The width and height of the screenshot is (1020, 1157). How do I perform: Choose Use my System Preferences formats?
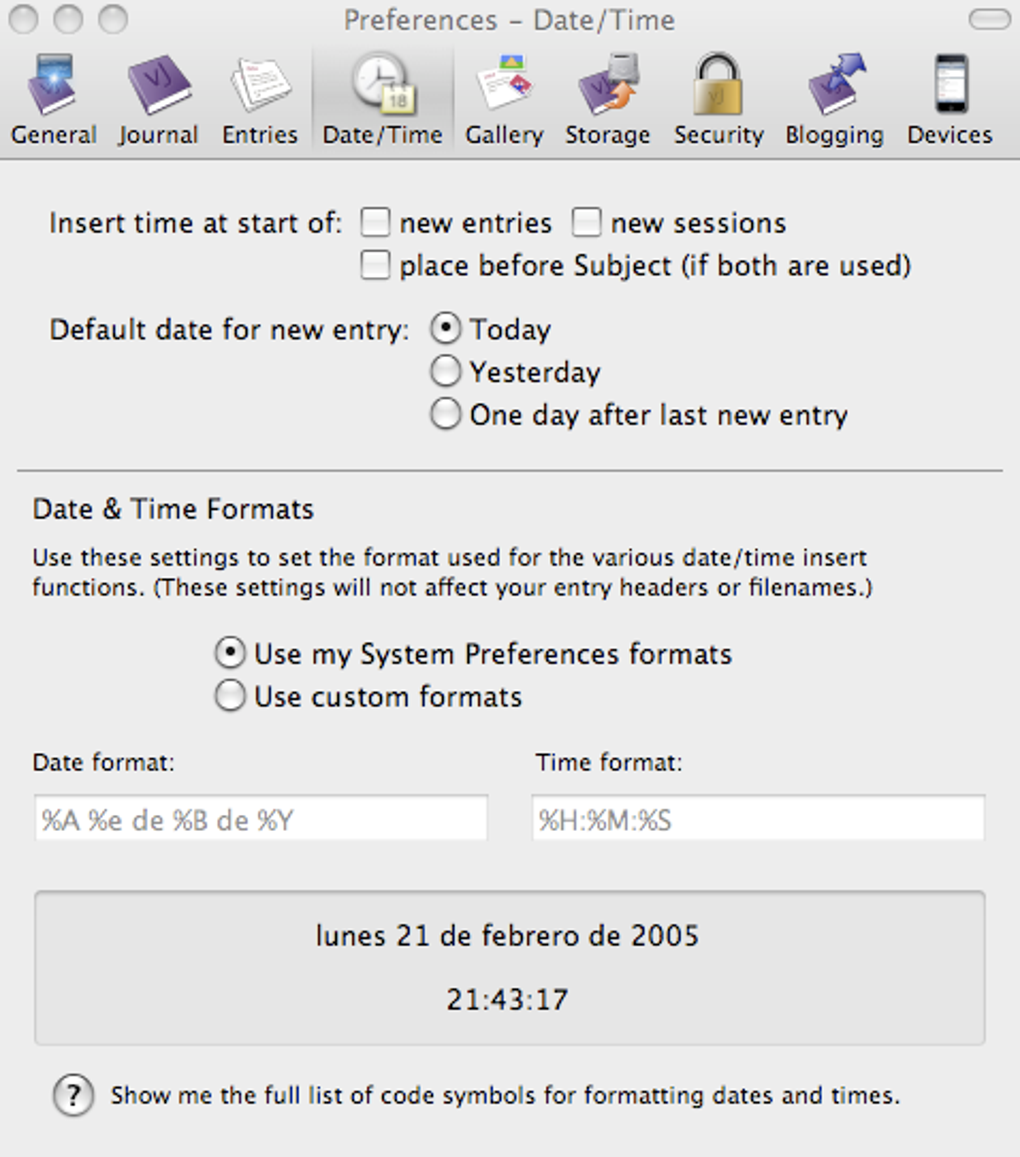click(231, 654)
